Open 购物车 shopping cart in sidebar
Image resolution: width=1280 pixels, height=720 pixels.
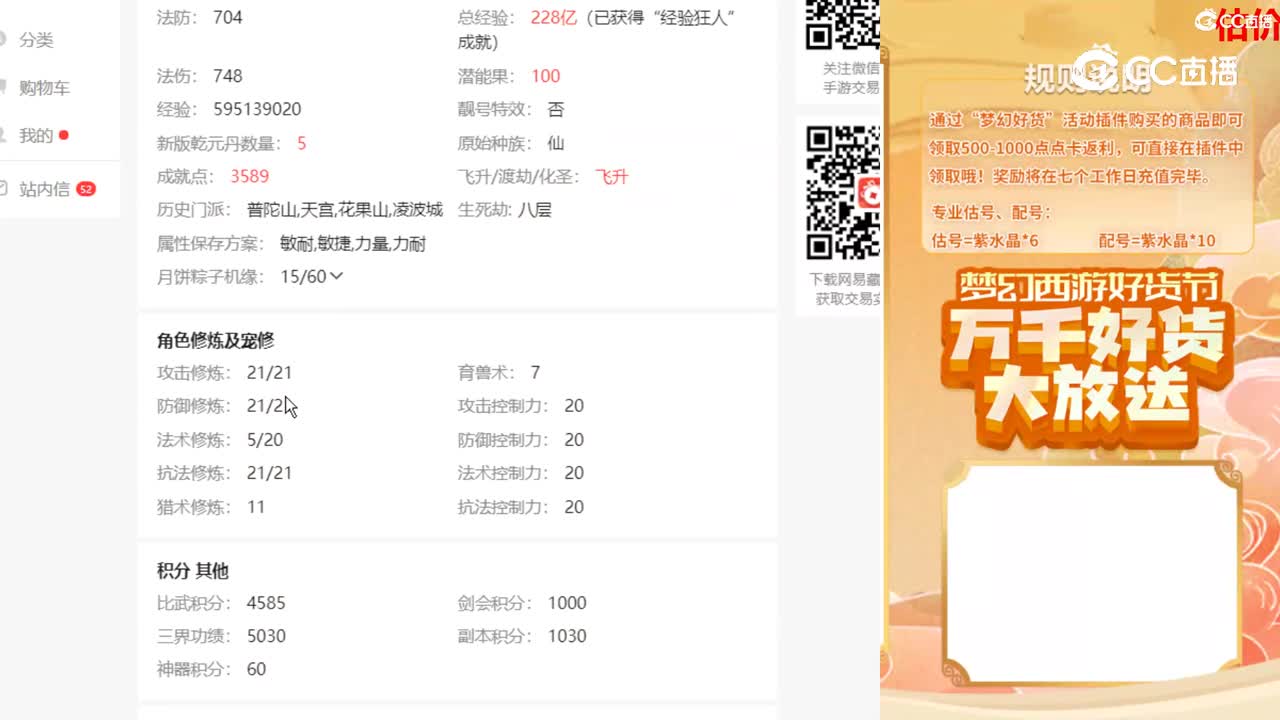[x=44, y=88]
